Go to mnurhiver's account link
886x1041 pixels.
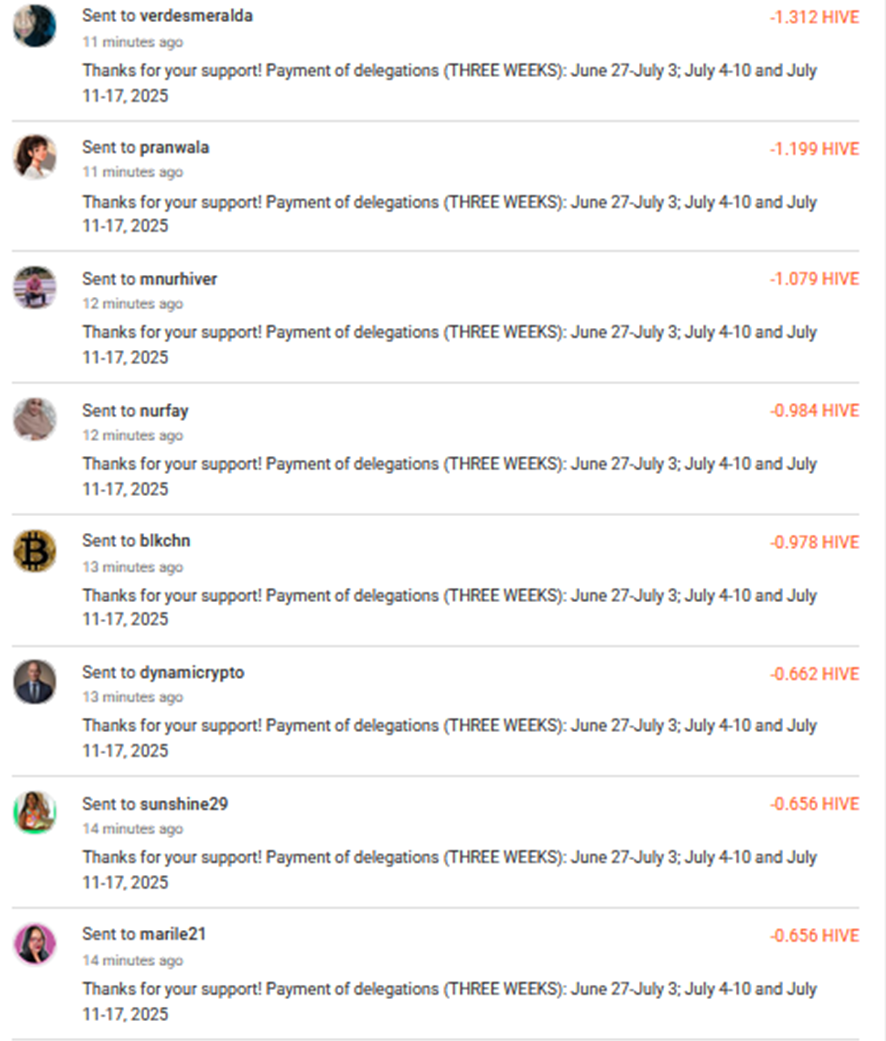pos(179,279)
